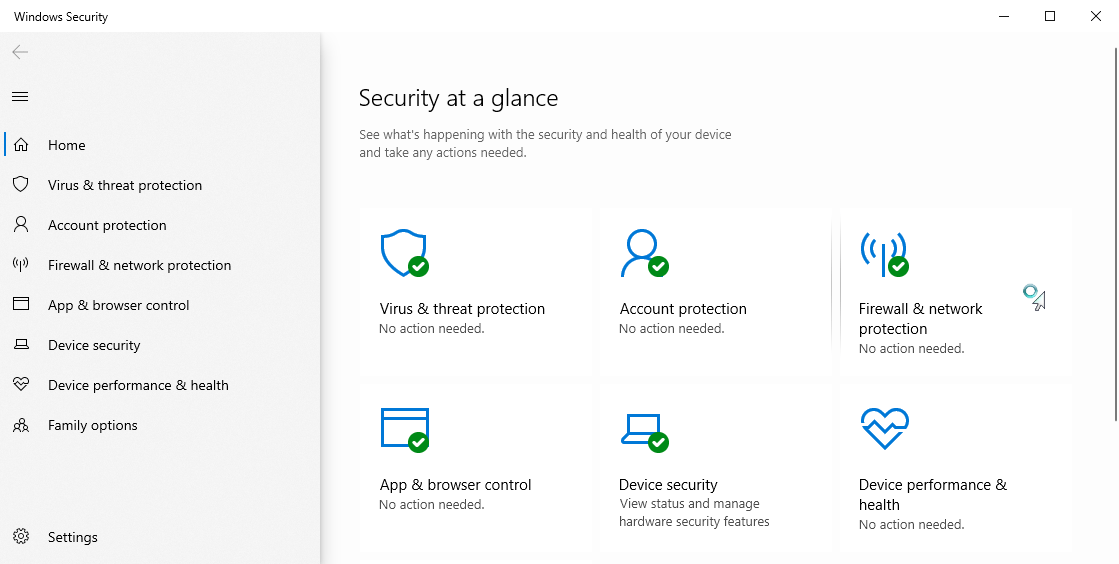1119x564 pixels.
Task: Click the main vertical scrollbar
Action: tap(1115, 234)
